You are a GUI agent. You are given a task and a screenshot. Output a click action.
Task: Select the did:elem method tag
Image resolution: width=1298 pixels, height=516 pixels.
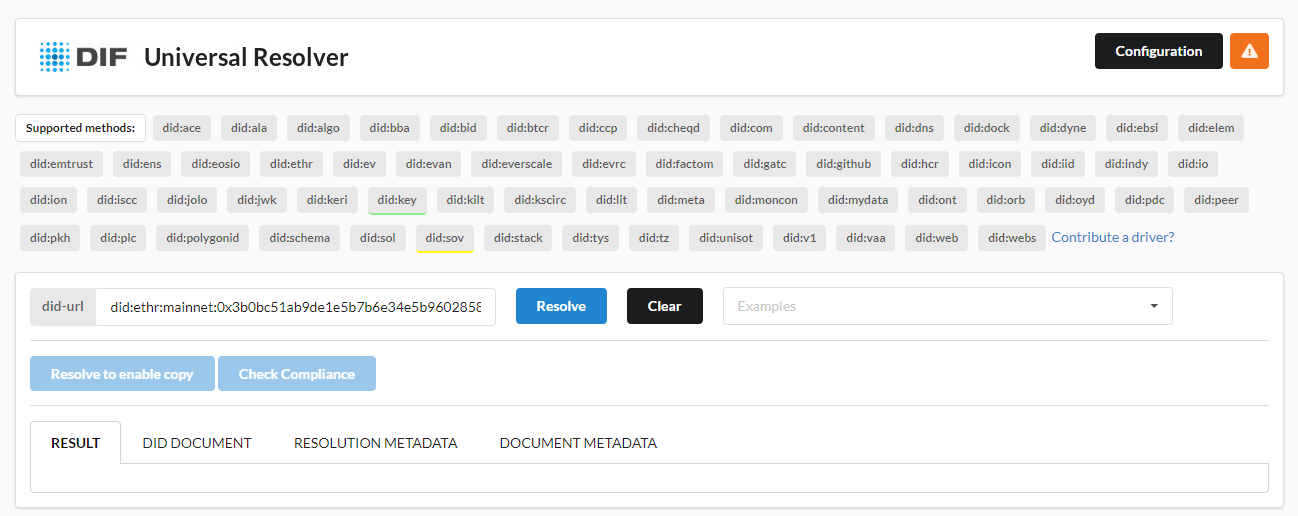[1211, 128]
